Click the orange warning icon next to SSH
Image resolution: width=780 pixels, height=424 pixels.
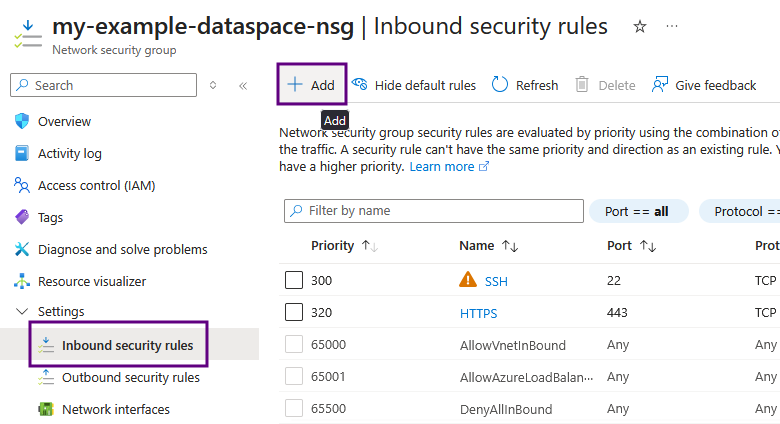(x=468, y=280)
